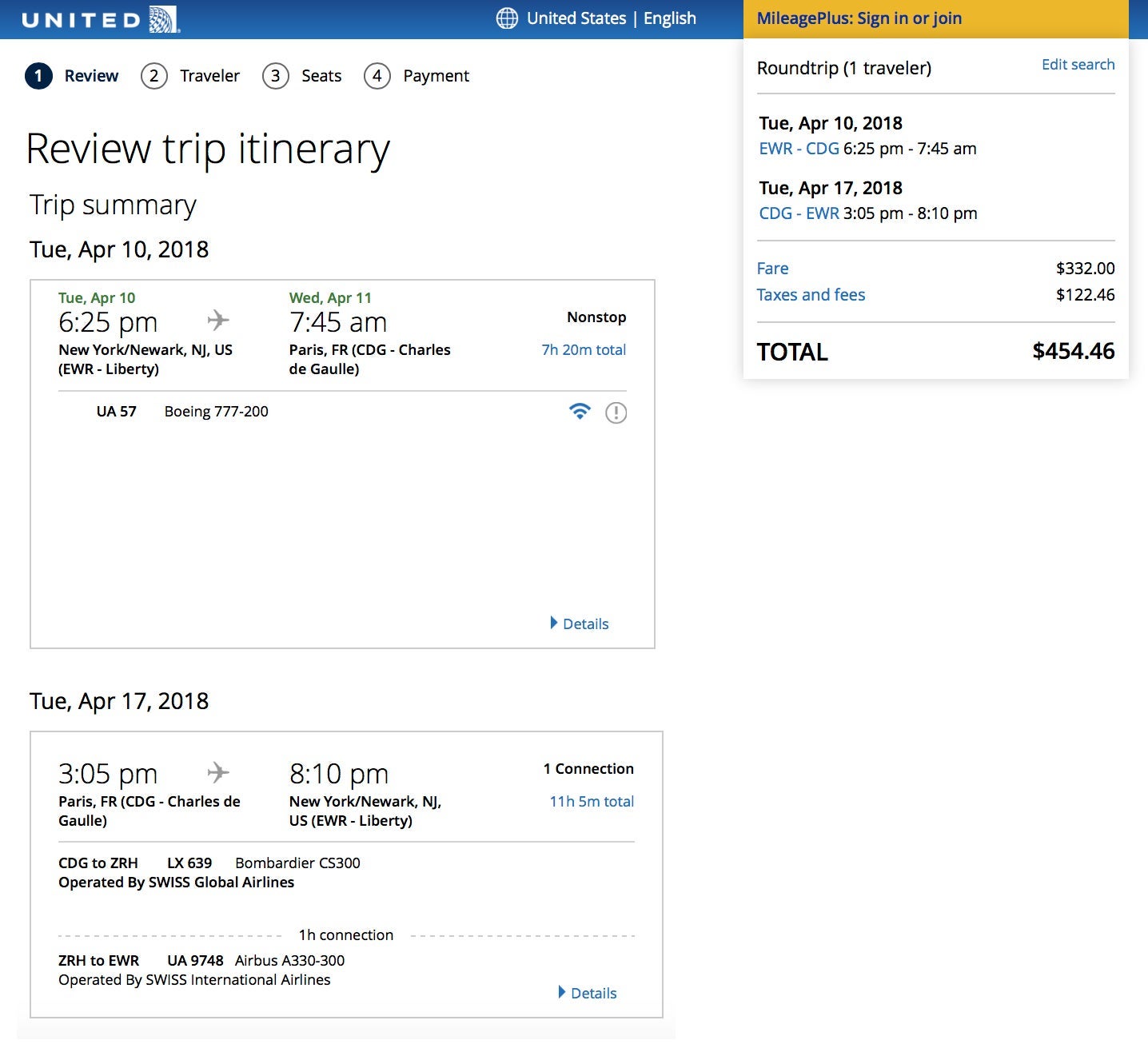Go to the Traveler step
This screenshot has height=1048, width=1148.
click(x=209, y=76)
